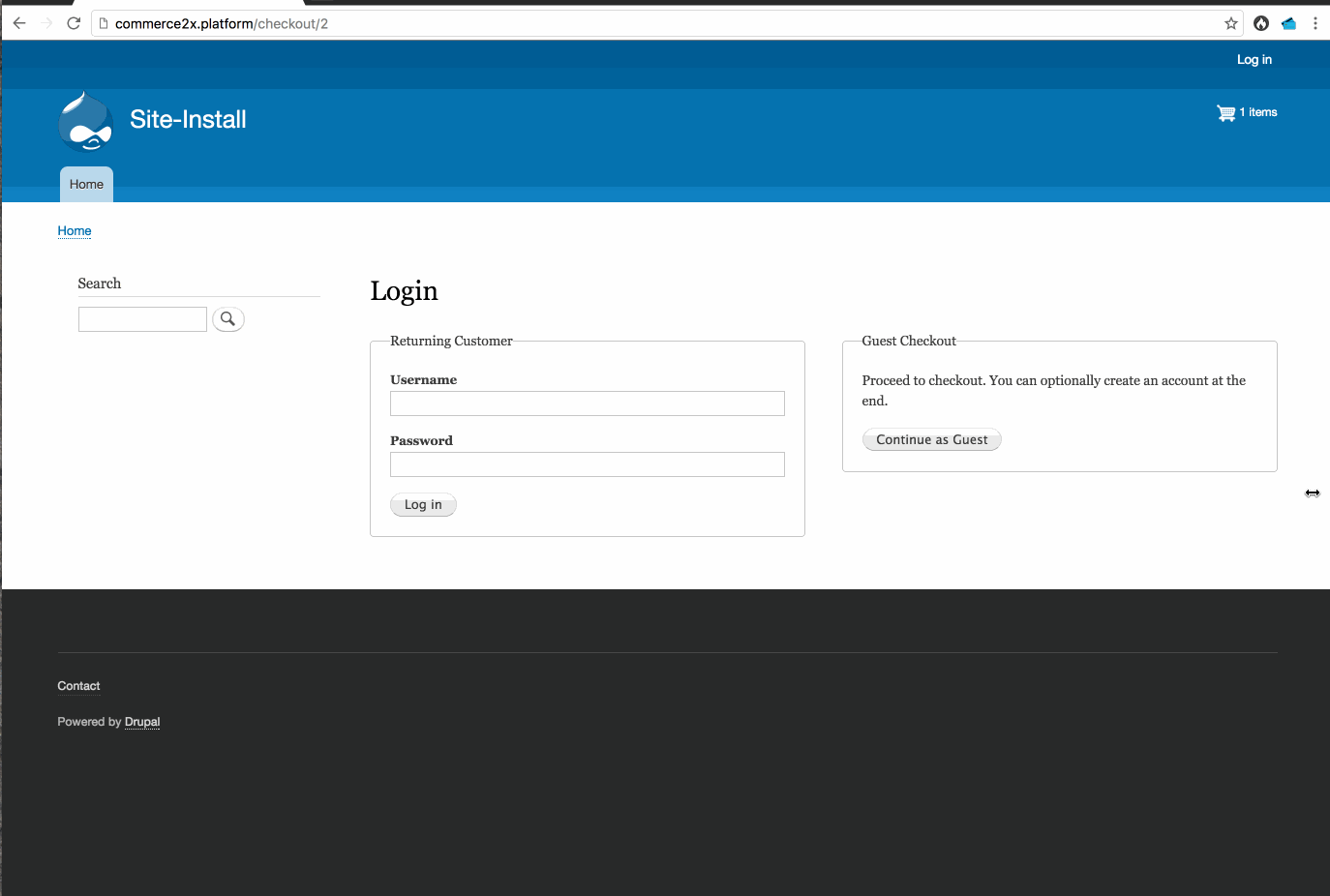Submit search with the magnifier button
1330x896 pixels.
[228, 319]
